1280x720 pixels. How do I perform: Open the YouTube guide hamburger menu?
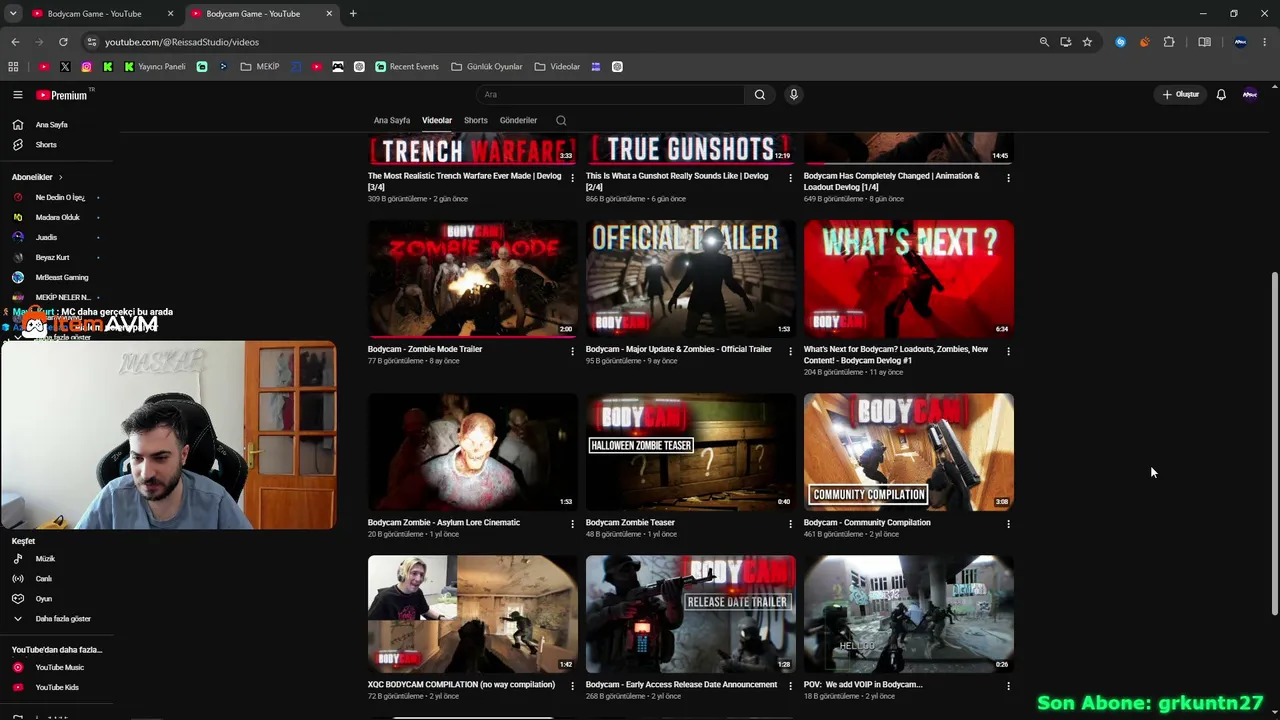coord(17,95)
